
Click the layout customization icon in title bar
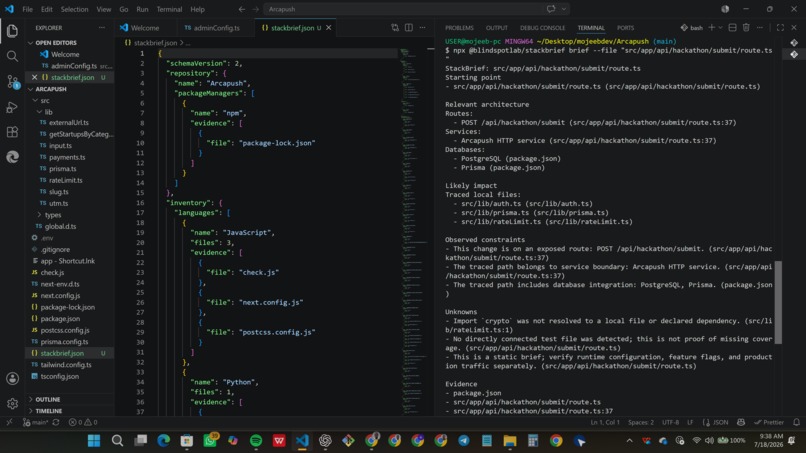coord(725,9)
